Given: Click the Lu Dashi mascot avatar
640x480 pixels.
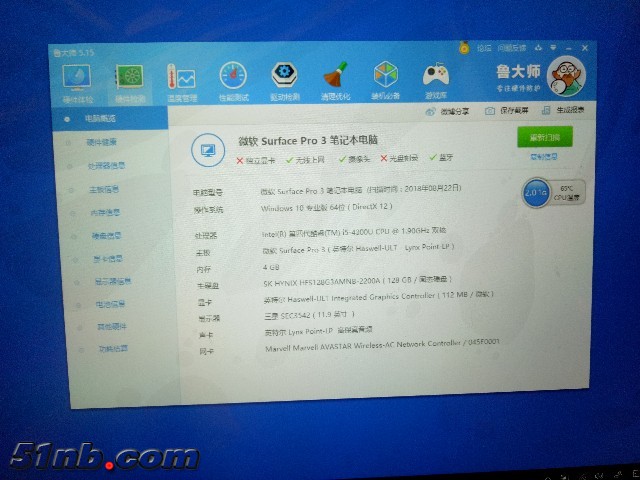Looking at the screenshot, I should point(567,76).
